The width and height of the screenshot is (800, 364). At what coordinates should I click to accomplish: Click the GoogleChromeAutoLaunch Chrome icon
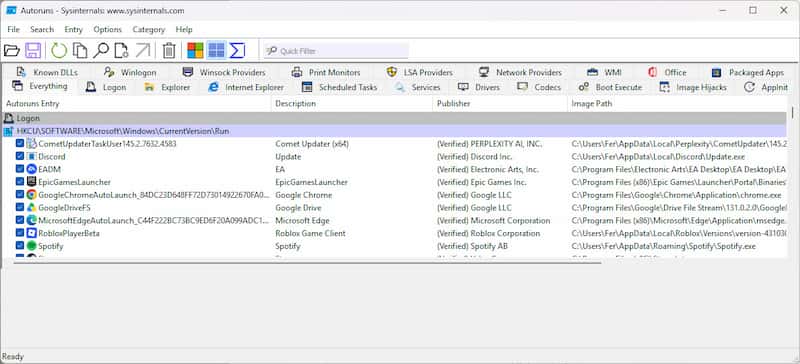pyautogui.click(x=32, y=195)
